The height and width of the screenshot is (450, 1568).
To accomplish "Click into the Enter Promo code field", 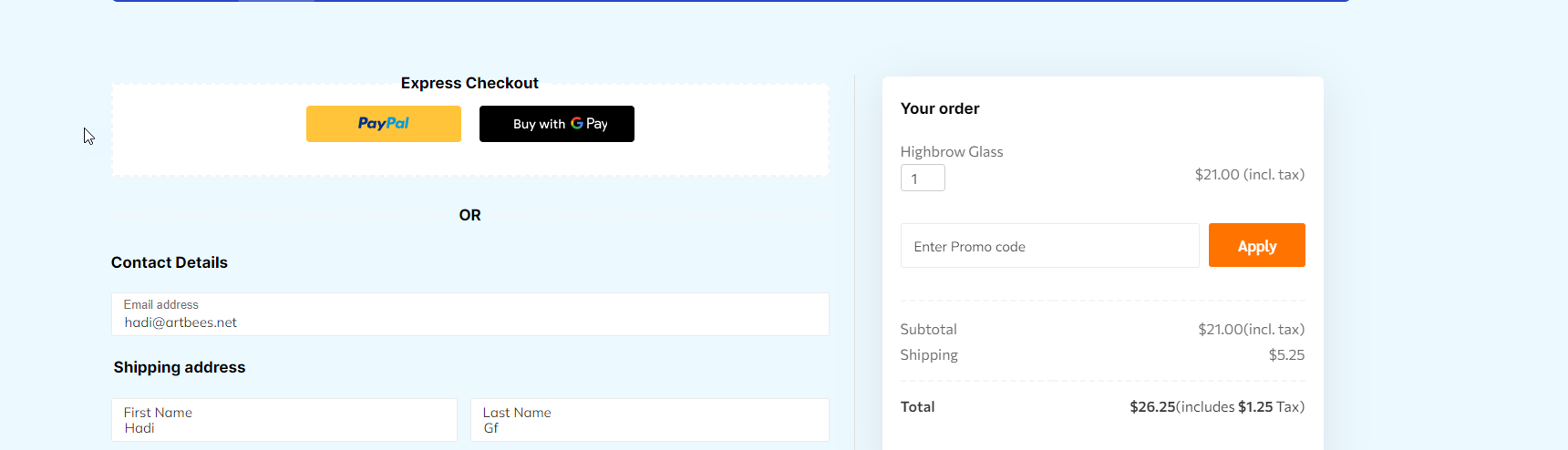I will coord(1049,246).
